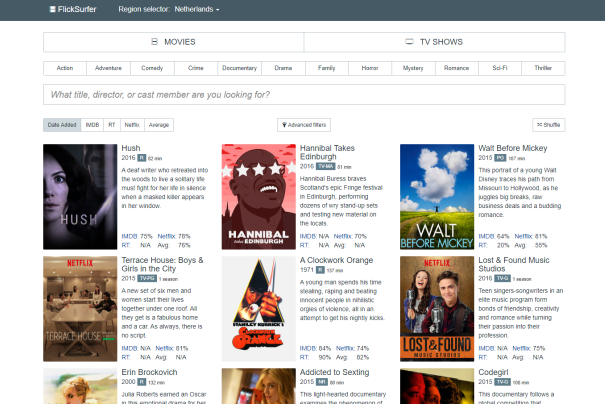
Task: Click the Terrace House: Boys & Girls title
Action: click(162, 264)
